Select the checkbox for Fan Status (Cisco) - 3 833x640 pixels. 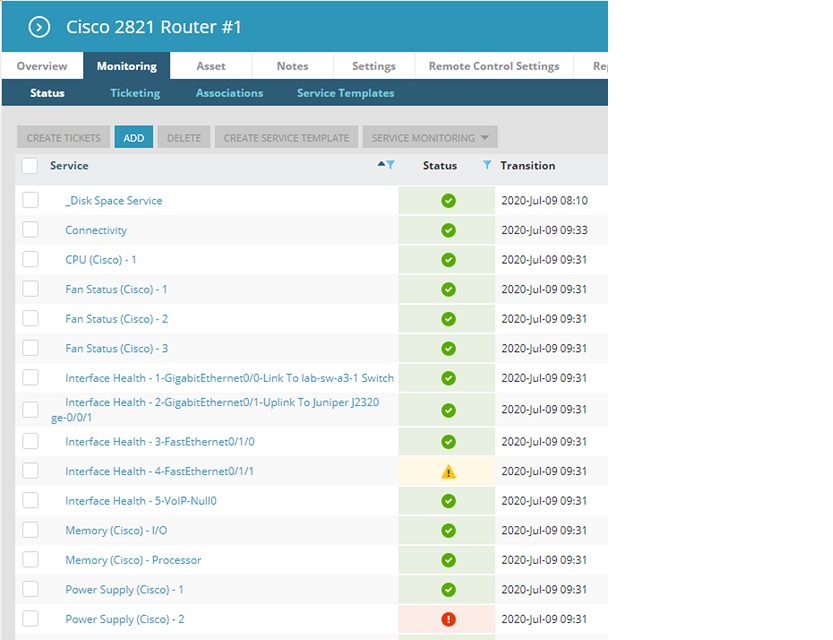click(x=30, y=348)
